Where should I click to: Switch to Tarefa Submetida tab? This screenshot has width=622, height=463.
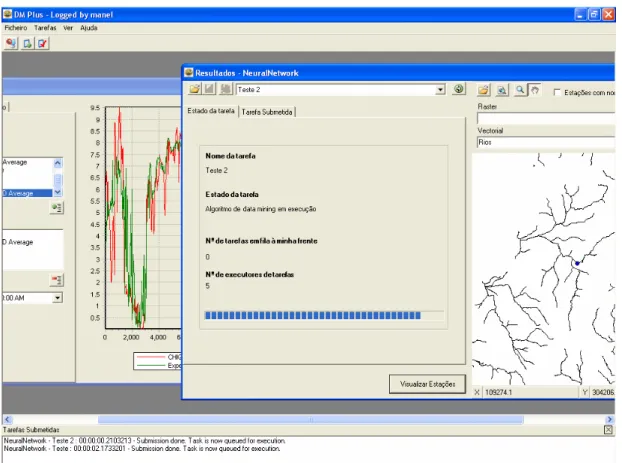point(267,112)
